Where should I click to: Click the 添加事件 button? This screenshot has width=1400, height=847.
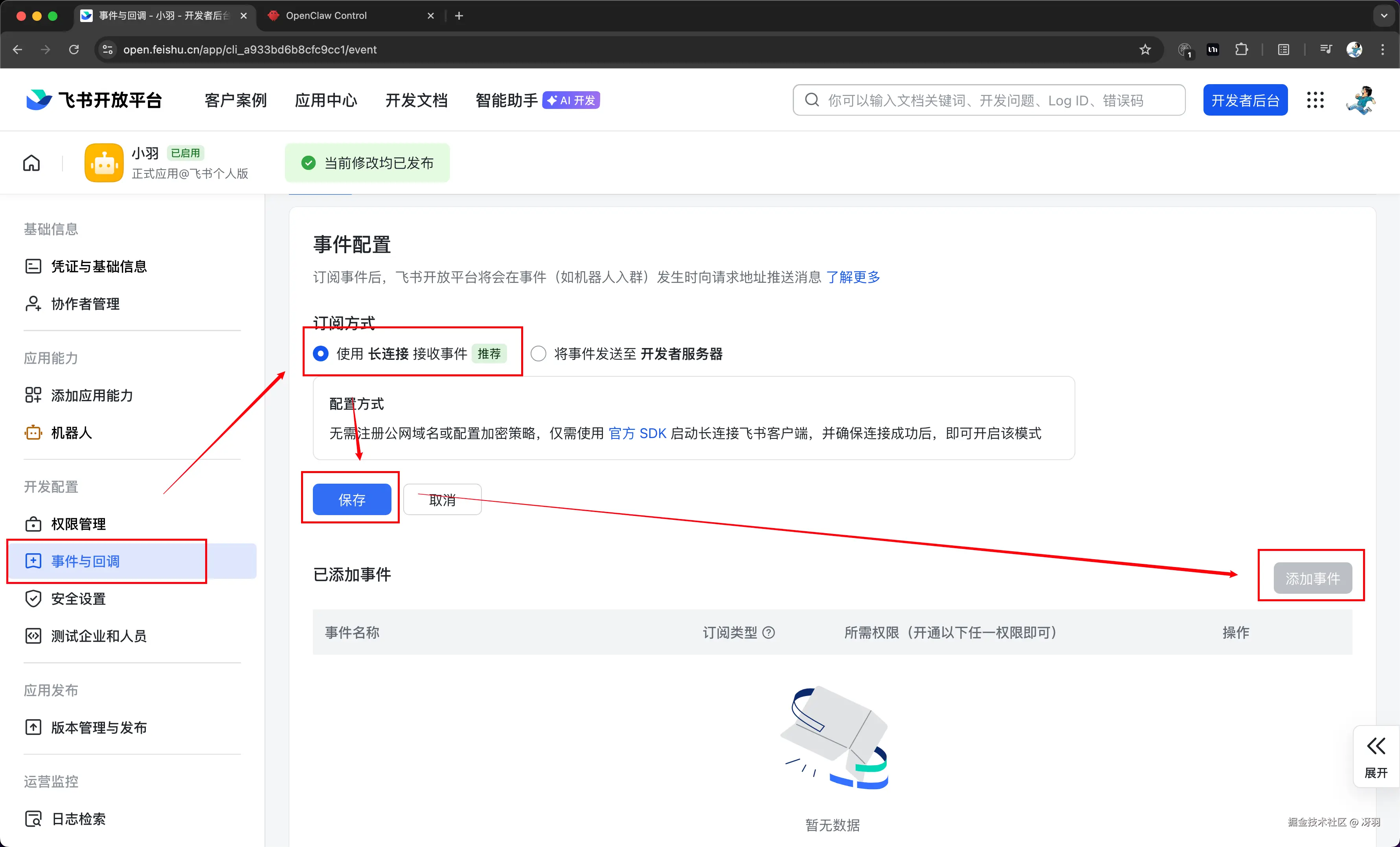pyautogui.click(x=1312, y=578)
